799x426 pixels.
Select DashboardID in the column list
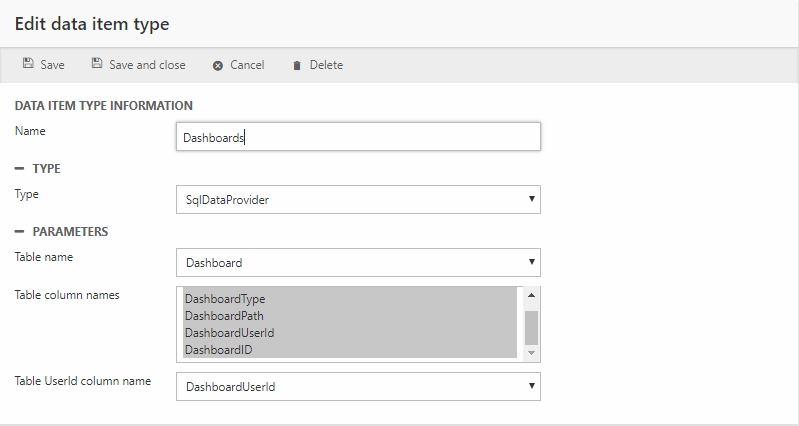218,350
